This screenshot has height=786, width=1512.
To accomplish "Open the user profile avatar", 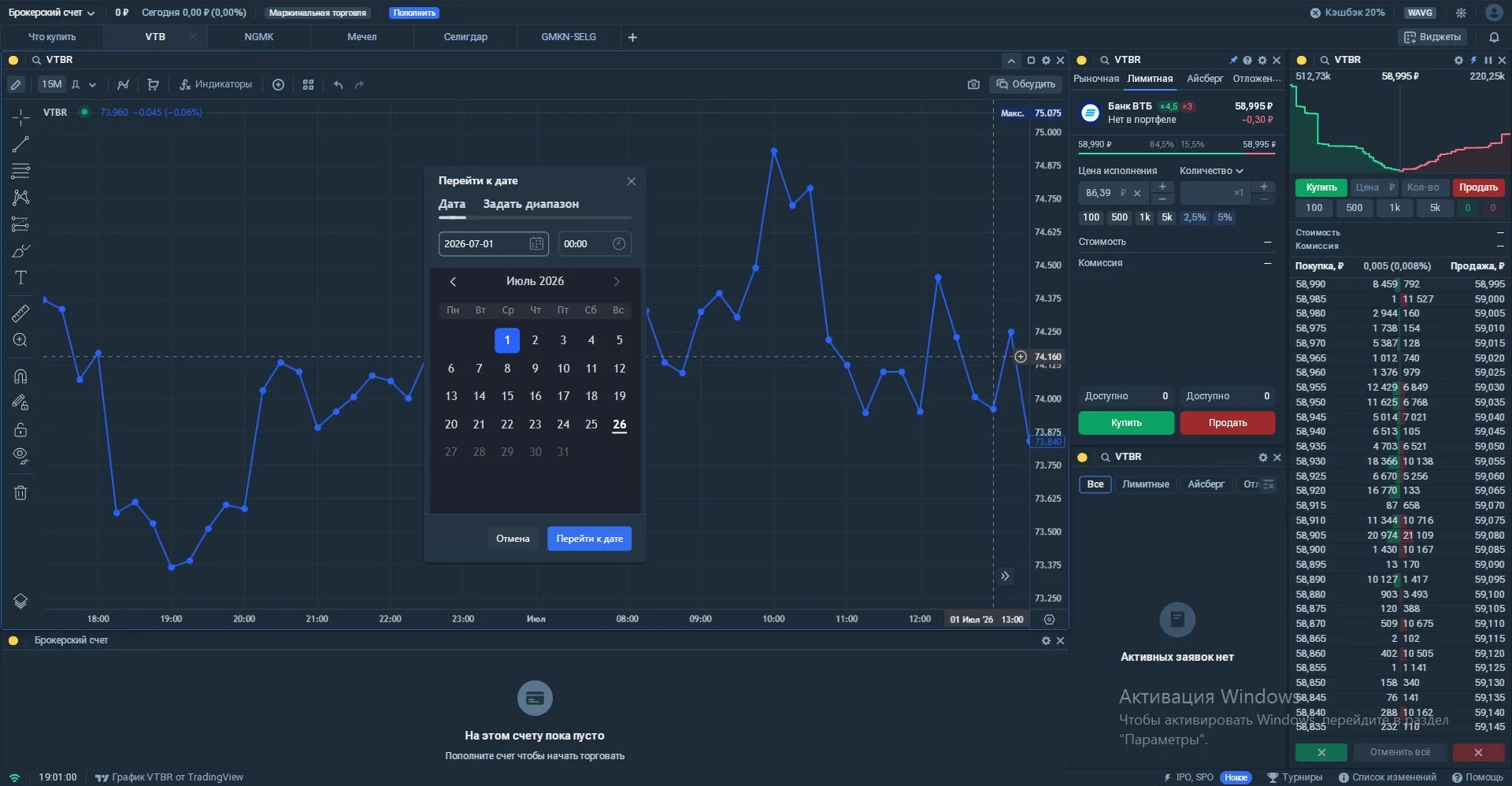I will (x=1494, y=13).
